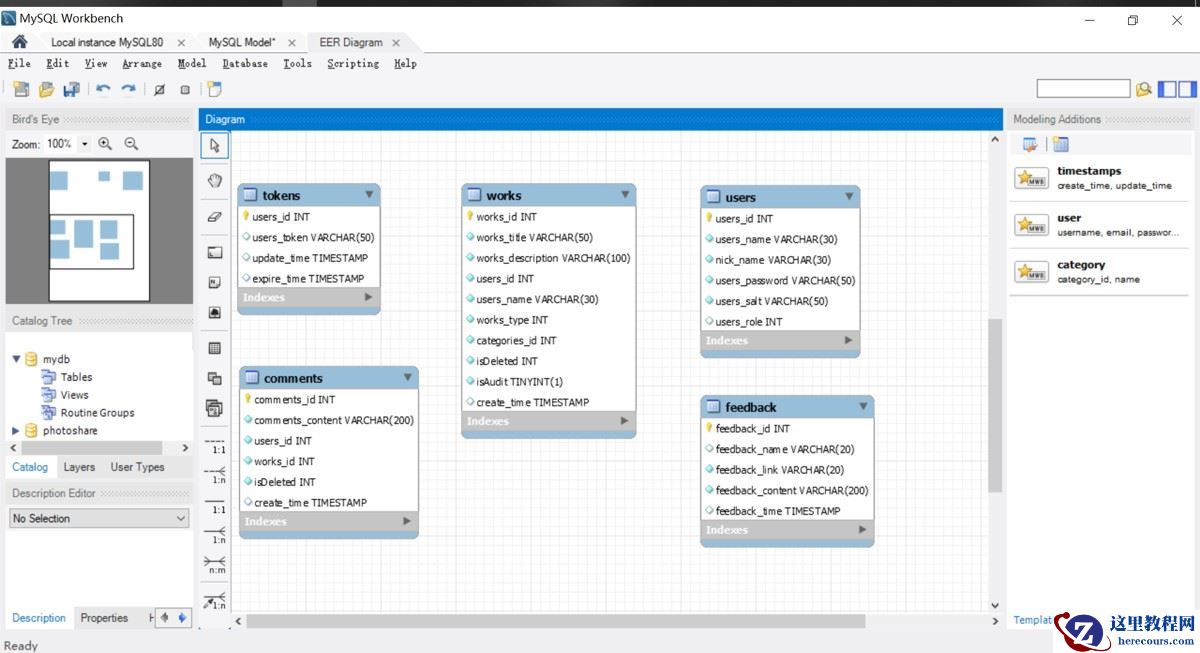The height and width of the screenshot is (653, 1200).
Task: Select the hand pan tool
Action: [x=215, y=180]
